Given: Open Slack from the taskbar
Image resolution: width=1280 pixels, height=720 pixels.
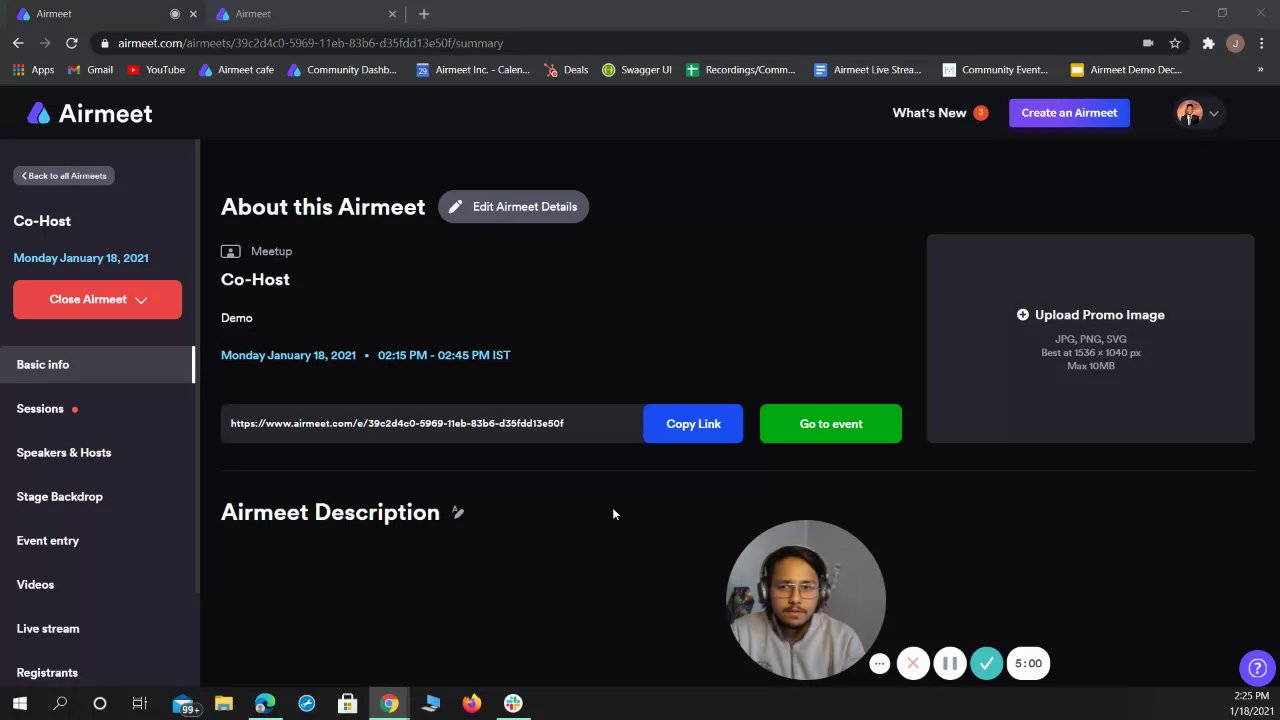Looking at the screenshot, I should [x=513, y=703].
